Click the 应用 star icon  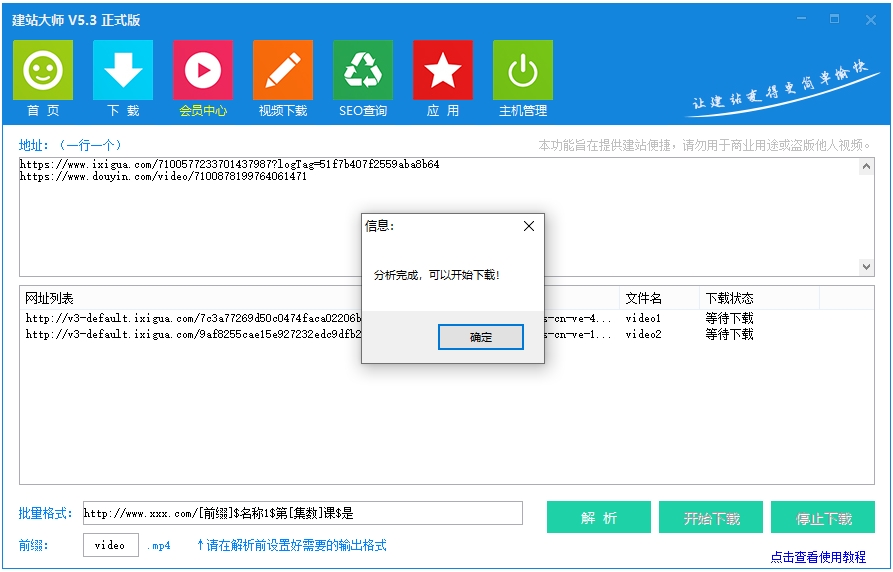443,70
